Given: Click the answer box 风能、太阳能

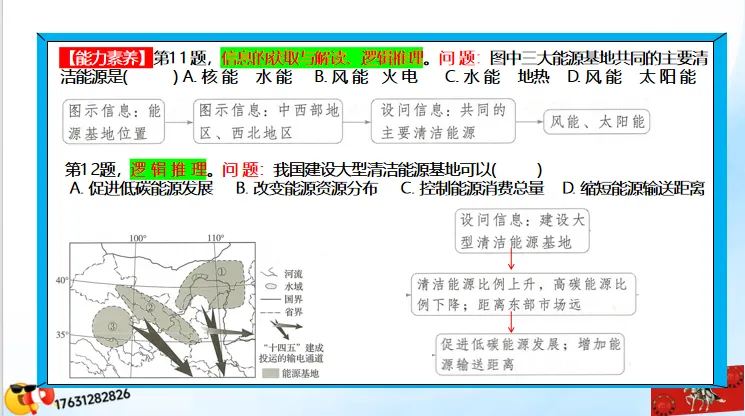Looking at the screenshot, I should pos(596,122).
